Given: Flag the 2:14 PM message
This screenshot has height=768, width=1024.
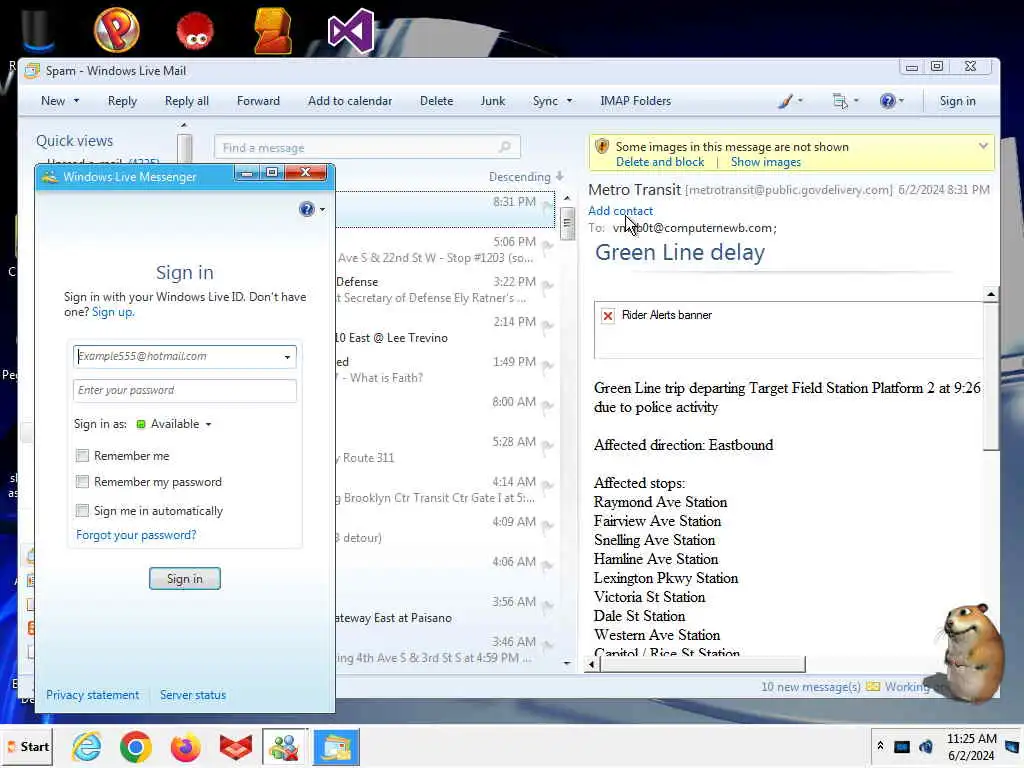Looking at the screenshot, I should [x=547, y=326].
